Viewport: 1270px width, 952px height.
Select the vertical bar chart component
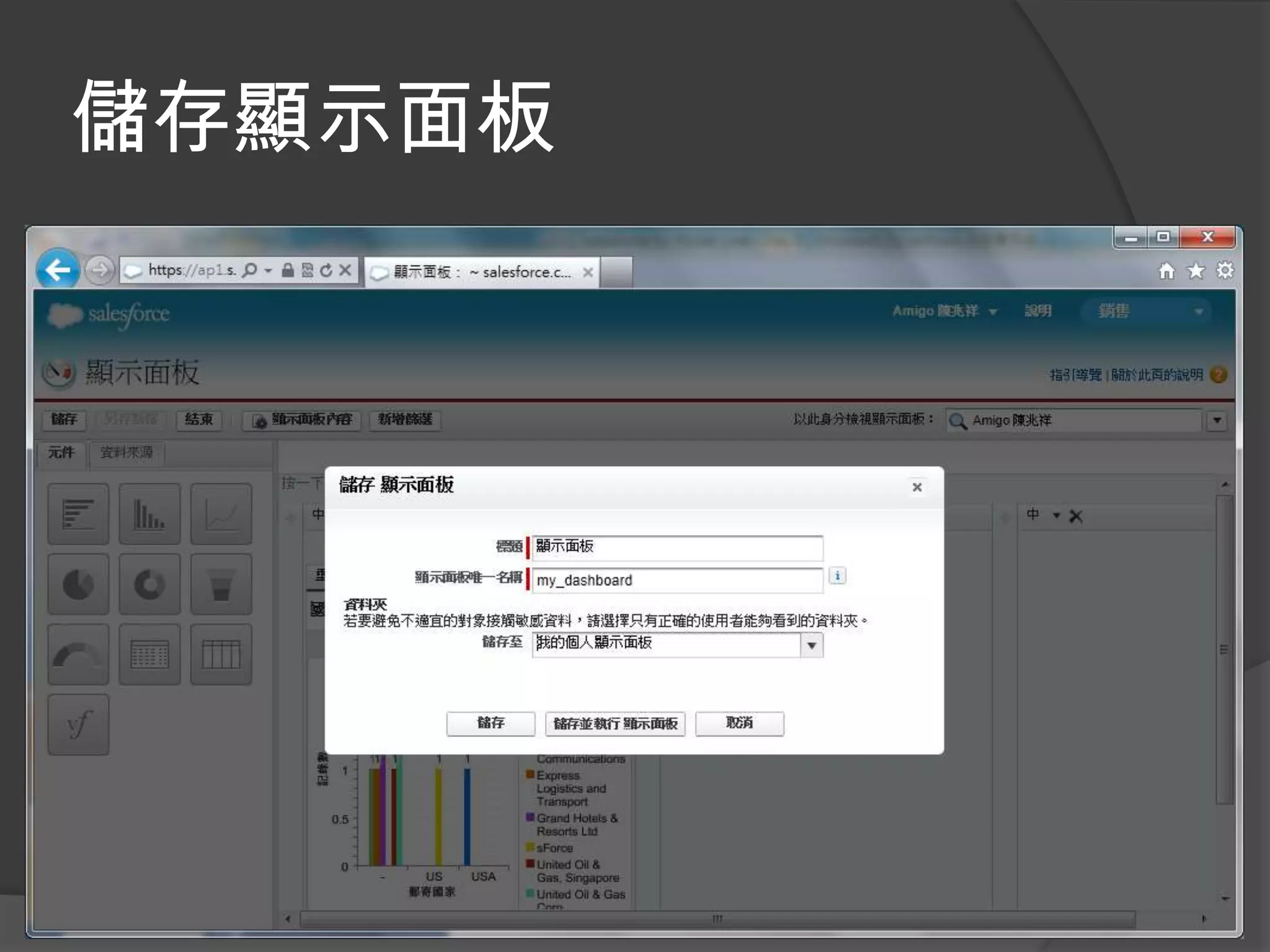tap(149, 514)
